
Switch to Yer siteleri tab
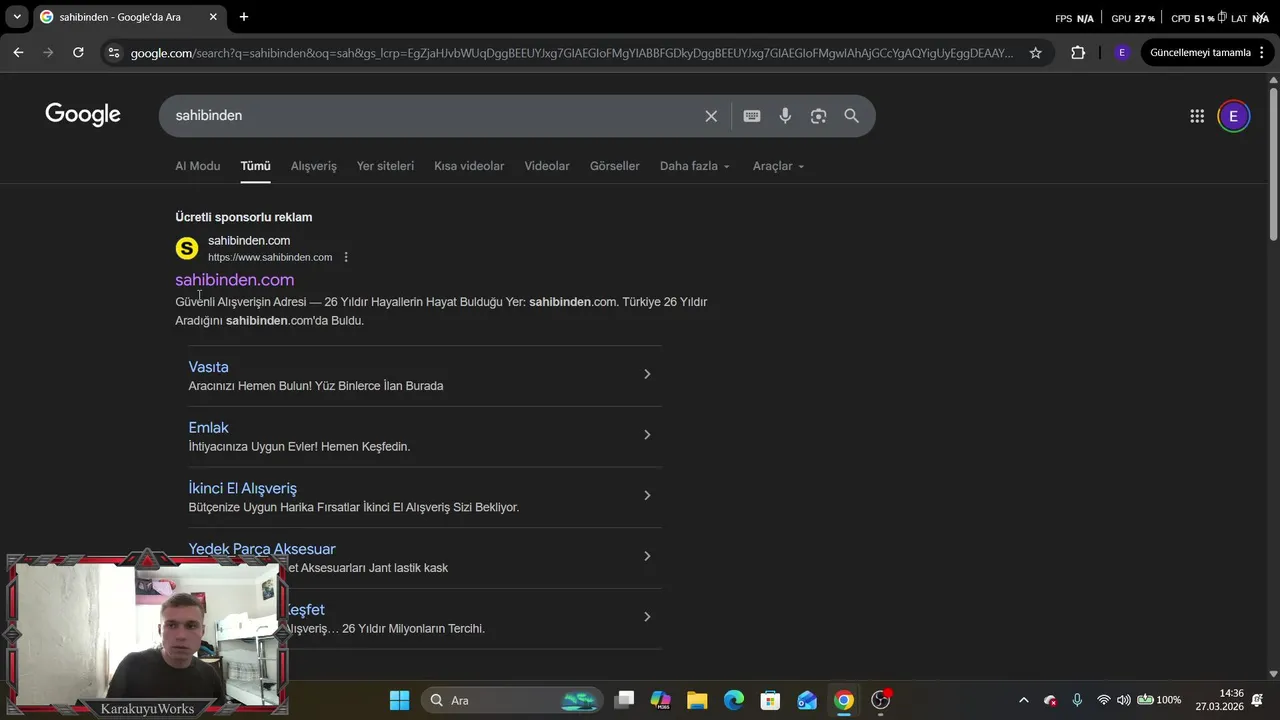[385, 166]
